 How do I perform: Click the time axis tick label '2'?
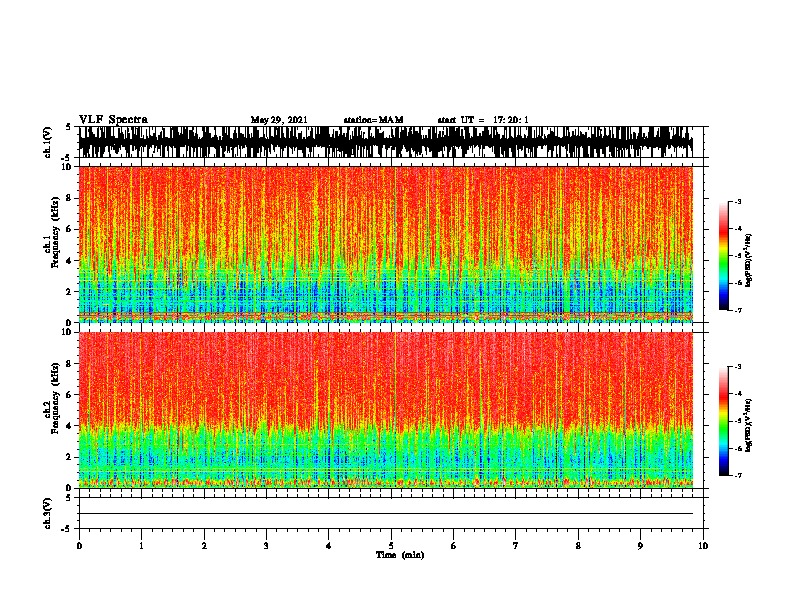[x=204, y=546]
